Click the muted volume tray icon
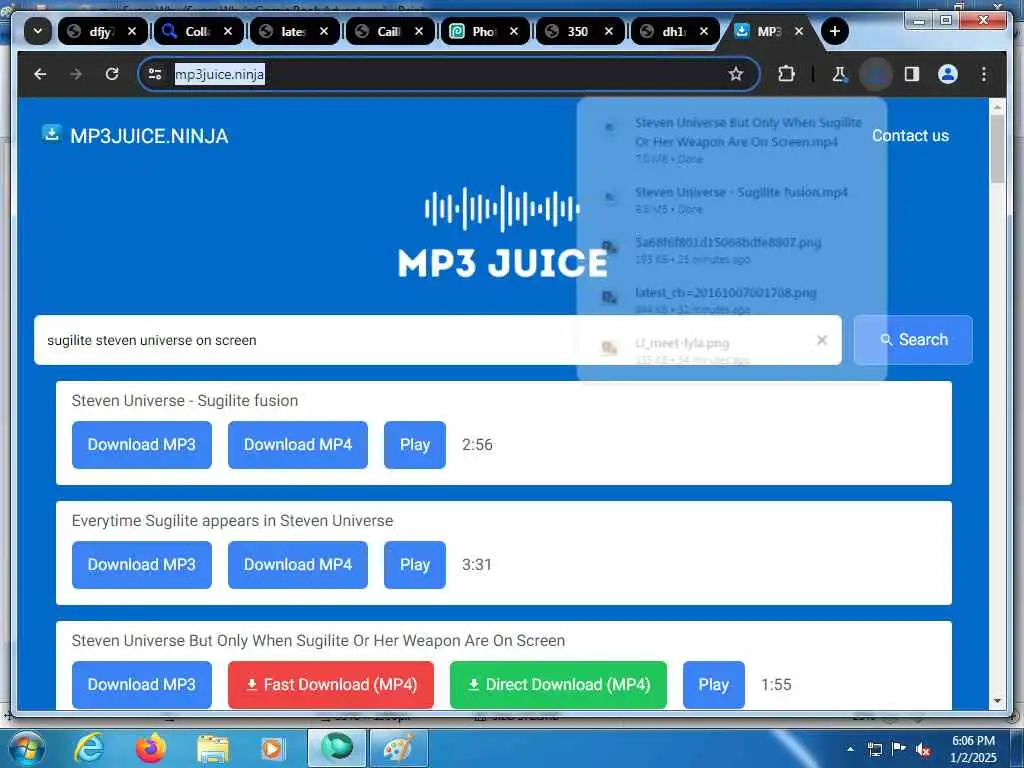1024x768 pixels. tap(923, 749)
